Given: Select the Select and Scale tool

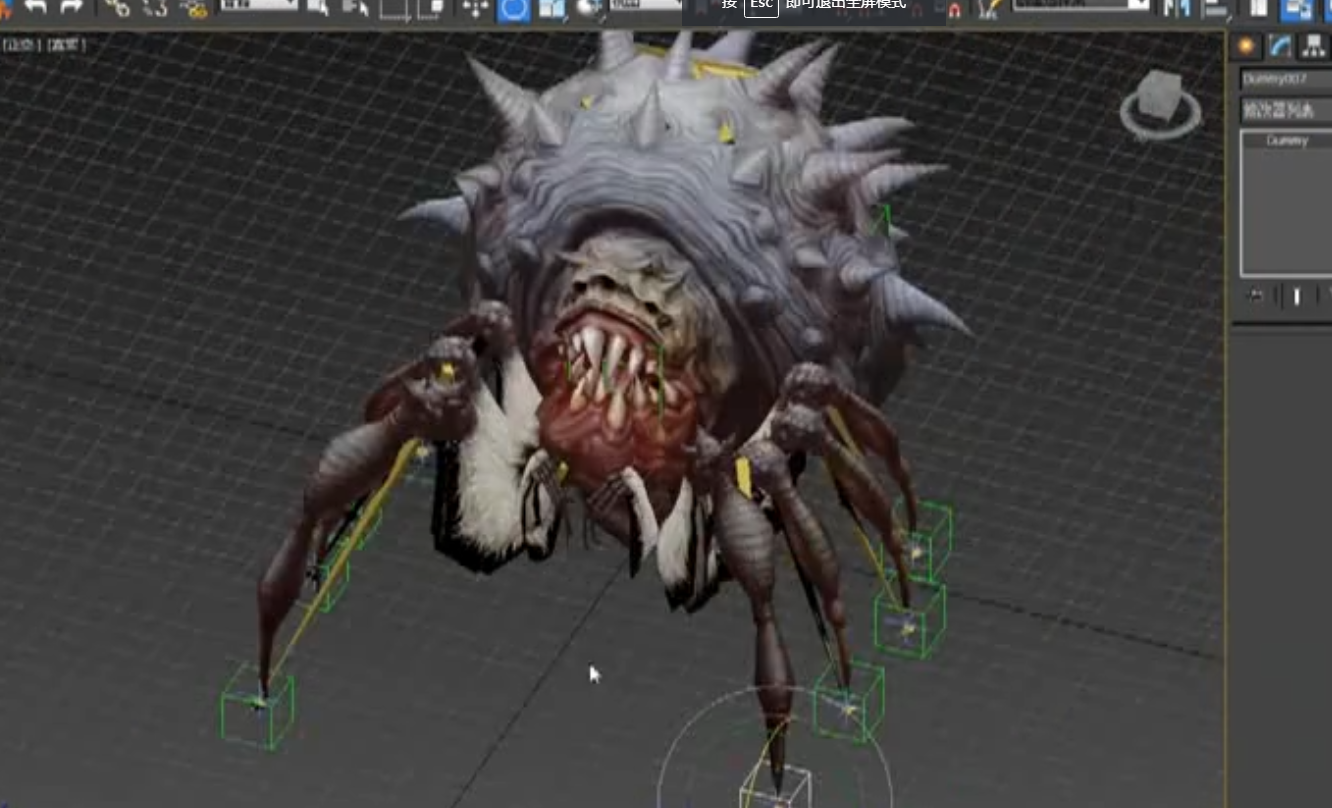Looking at the screenshot, I should coord(551,9).
